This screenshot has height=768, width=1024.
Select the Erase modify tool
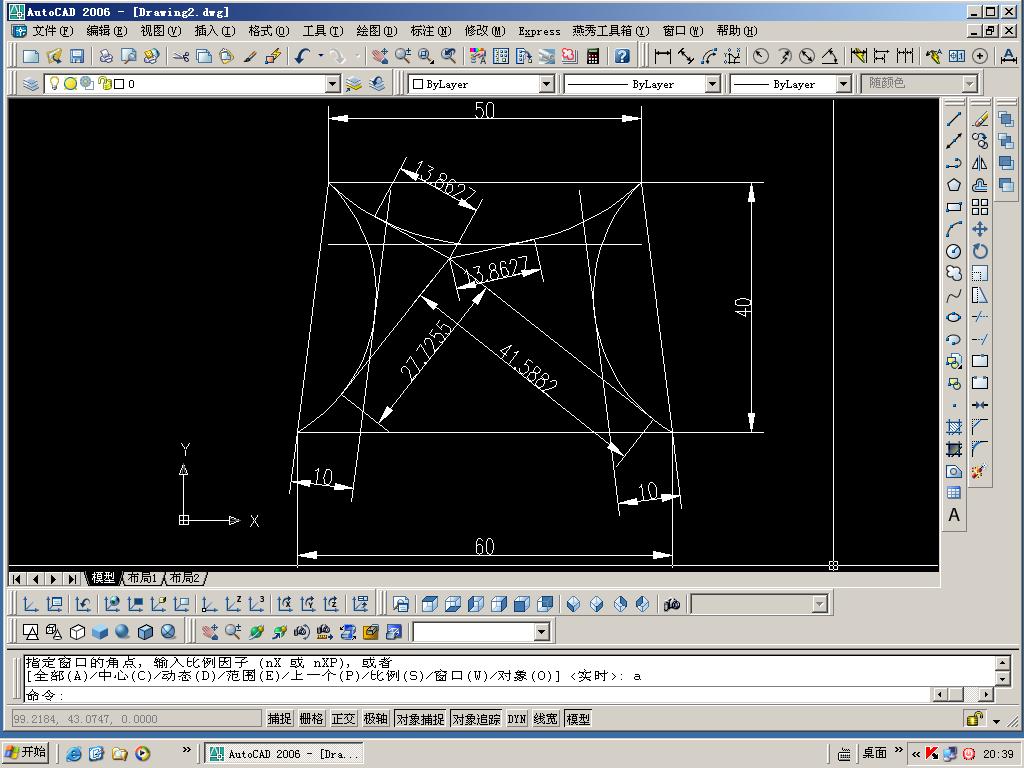pyautogui.click(x=980, y=120)
